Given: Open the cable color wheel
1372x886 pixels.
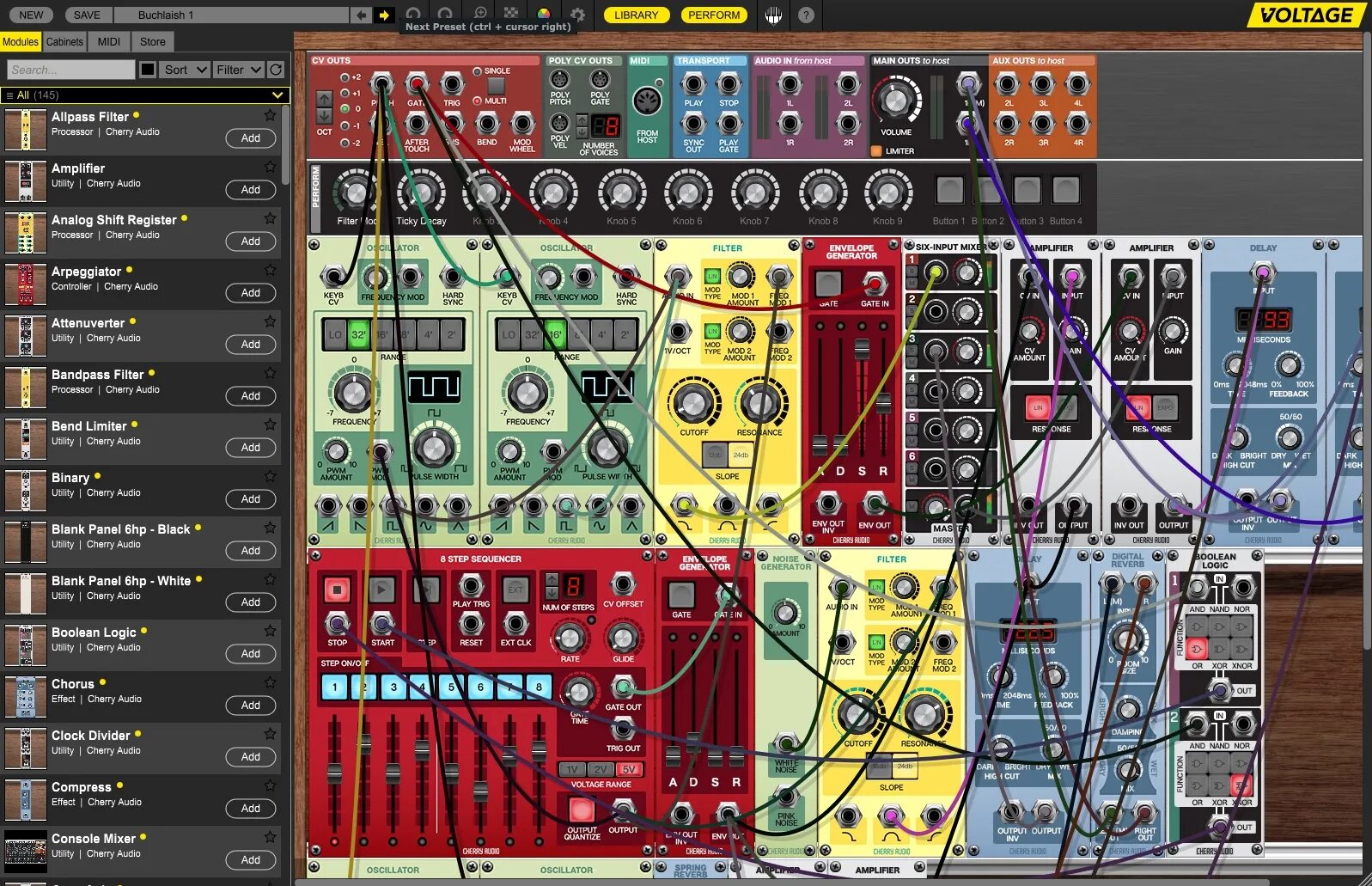Looking at the screenshot, I should click(543, 15).
